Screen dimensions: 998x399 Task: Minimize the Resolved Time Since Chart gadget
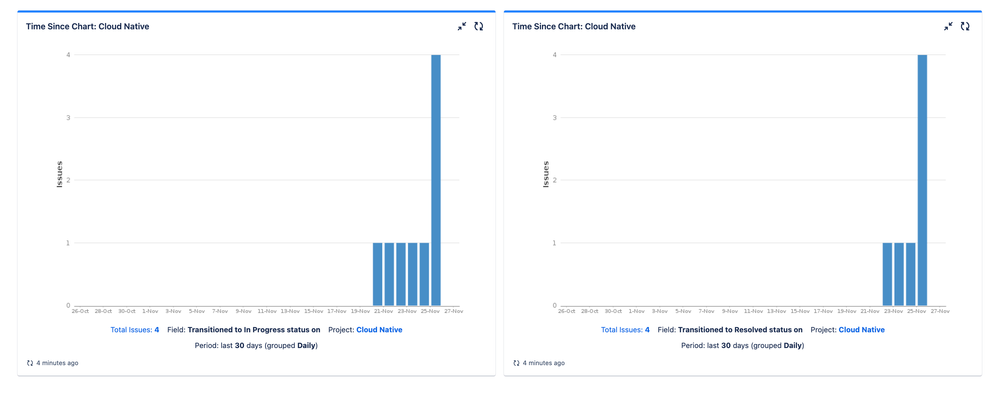(948, 26)
